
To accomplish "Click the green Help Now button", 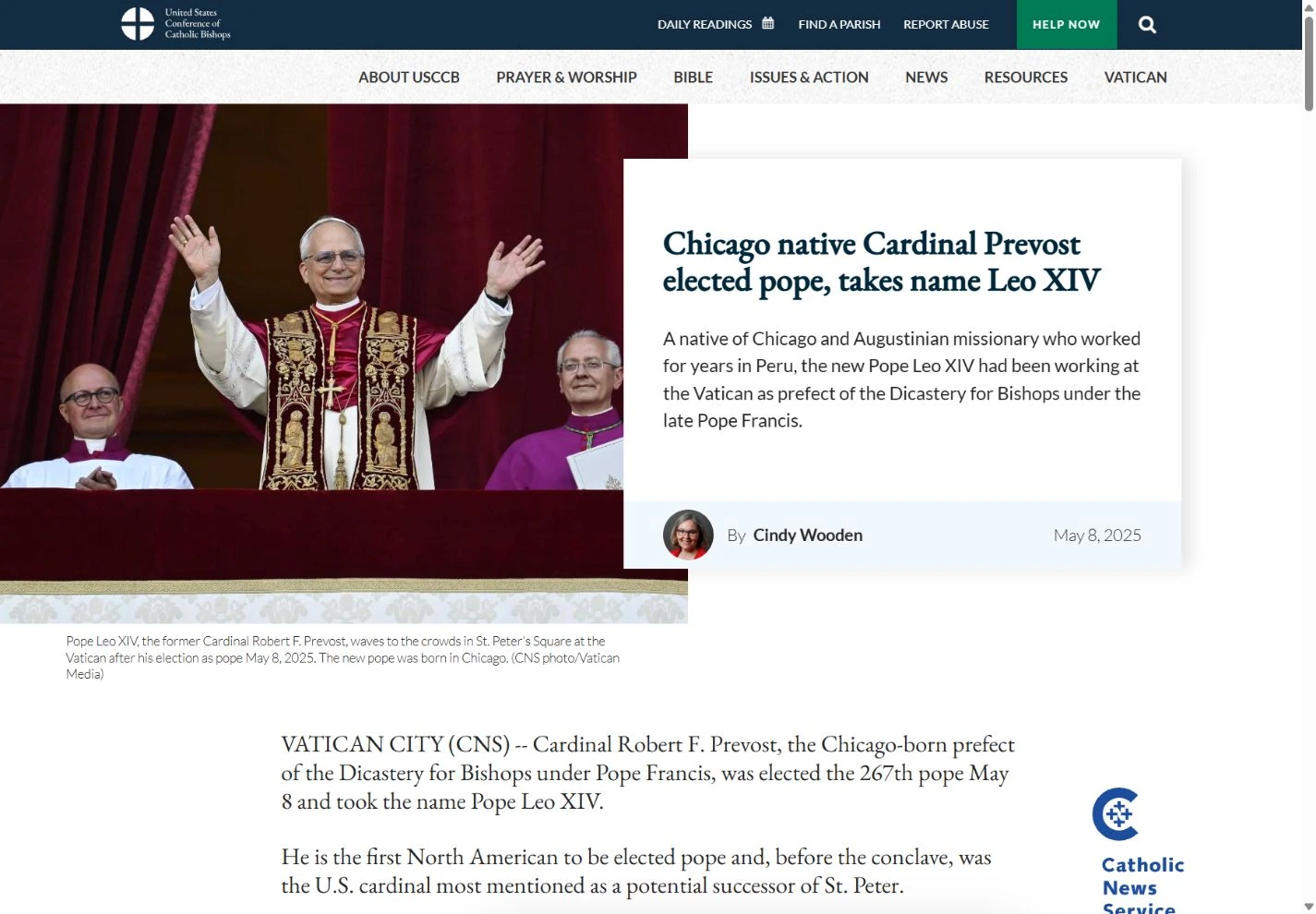I will [1067, 25].
